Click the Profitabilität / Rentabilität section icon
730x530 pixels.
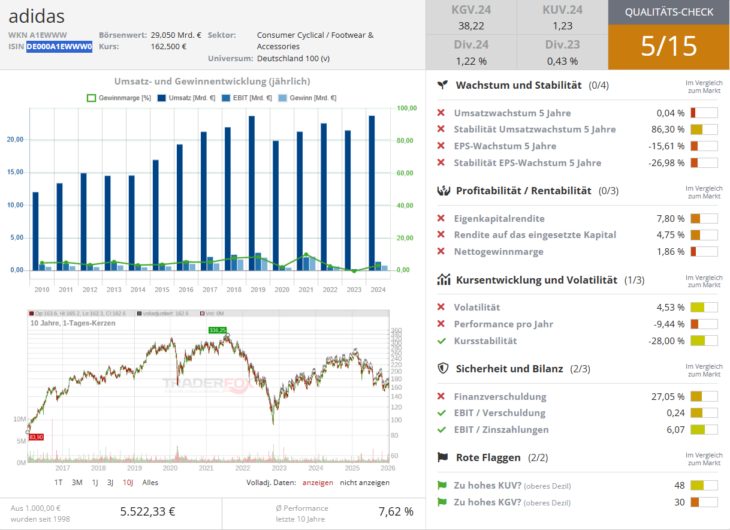pyautogui.click(x=442, y=190)
